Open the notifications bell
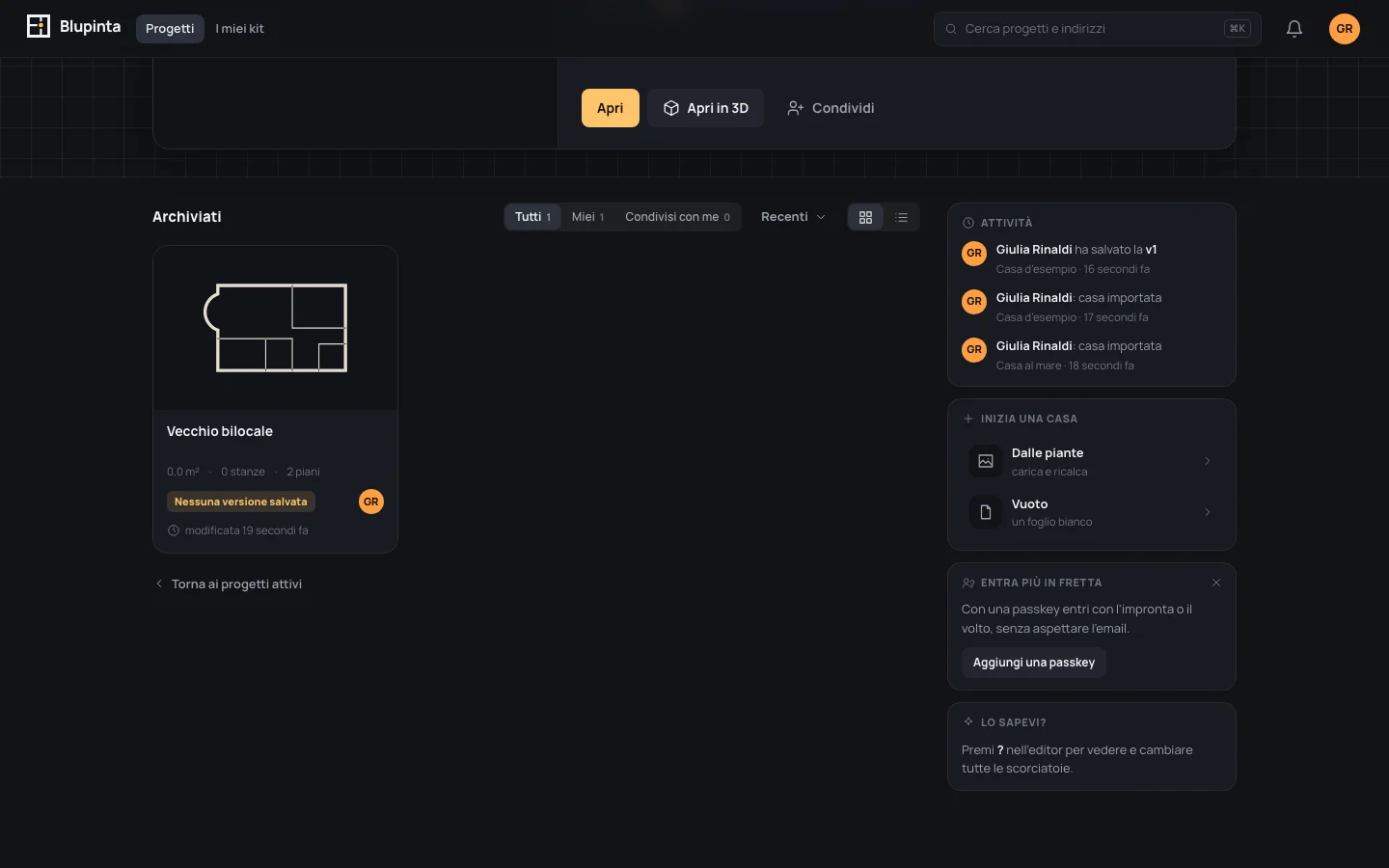 1294,29
